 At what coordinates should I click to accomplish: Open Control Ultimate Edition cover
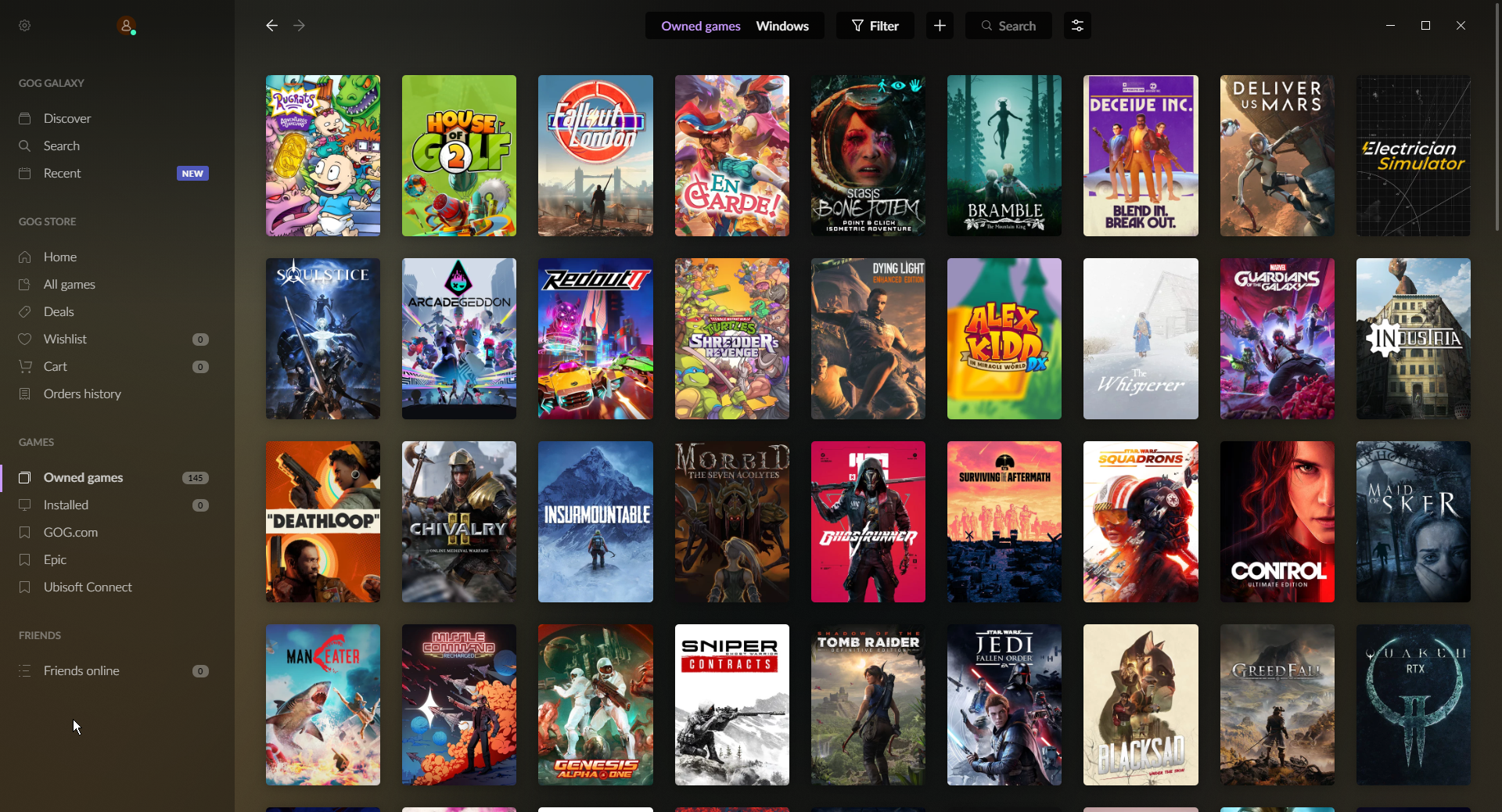click(x=1277, y=522)
